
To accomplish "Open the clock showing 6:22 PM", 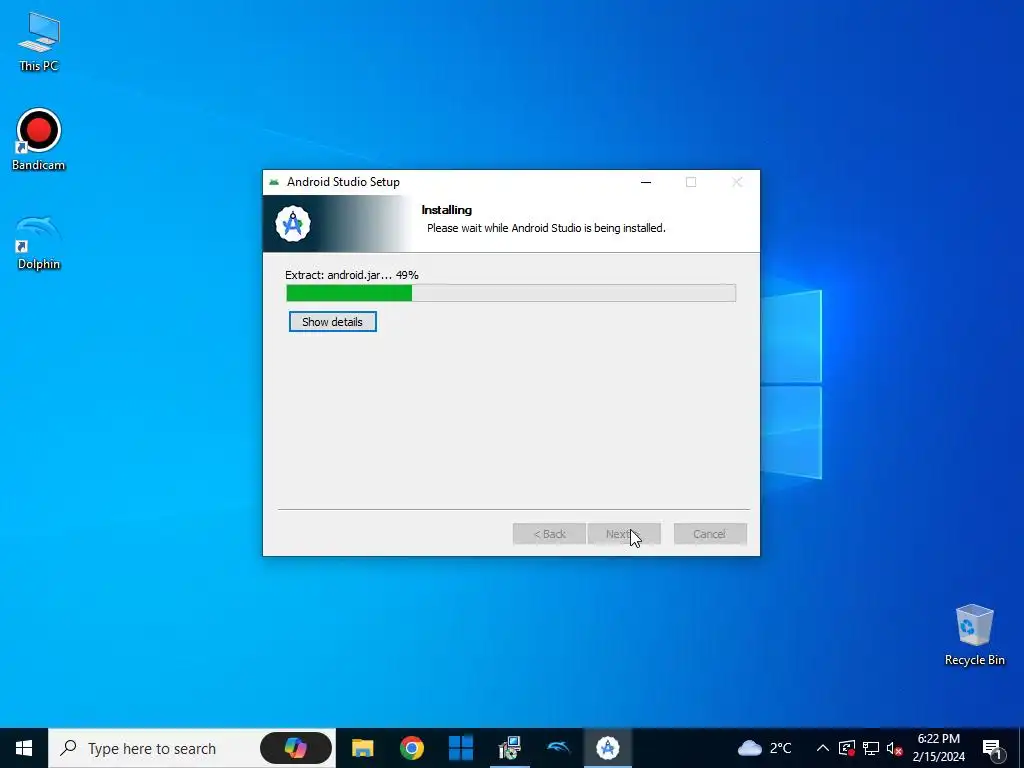I will point(938,748).
